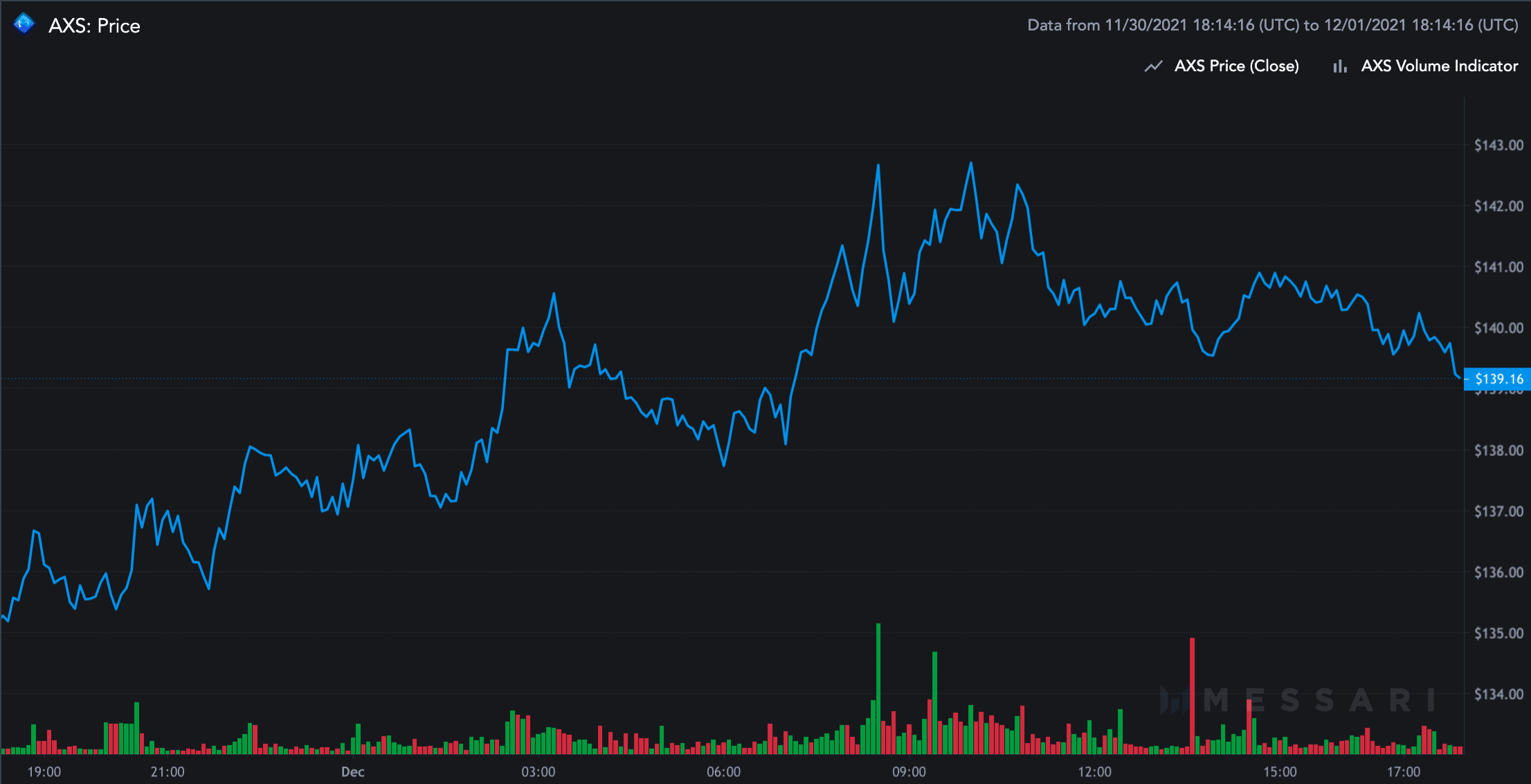The width and height of the screenshot is (1531, 784).
Task: Click the current price tag $139.16
Action: pyautogui.click(x=1497, y=379)
